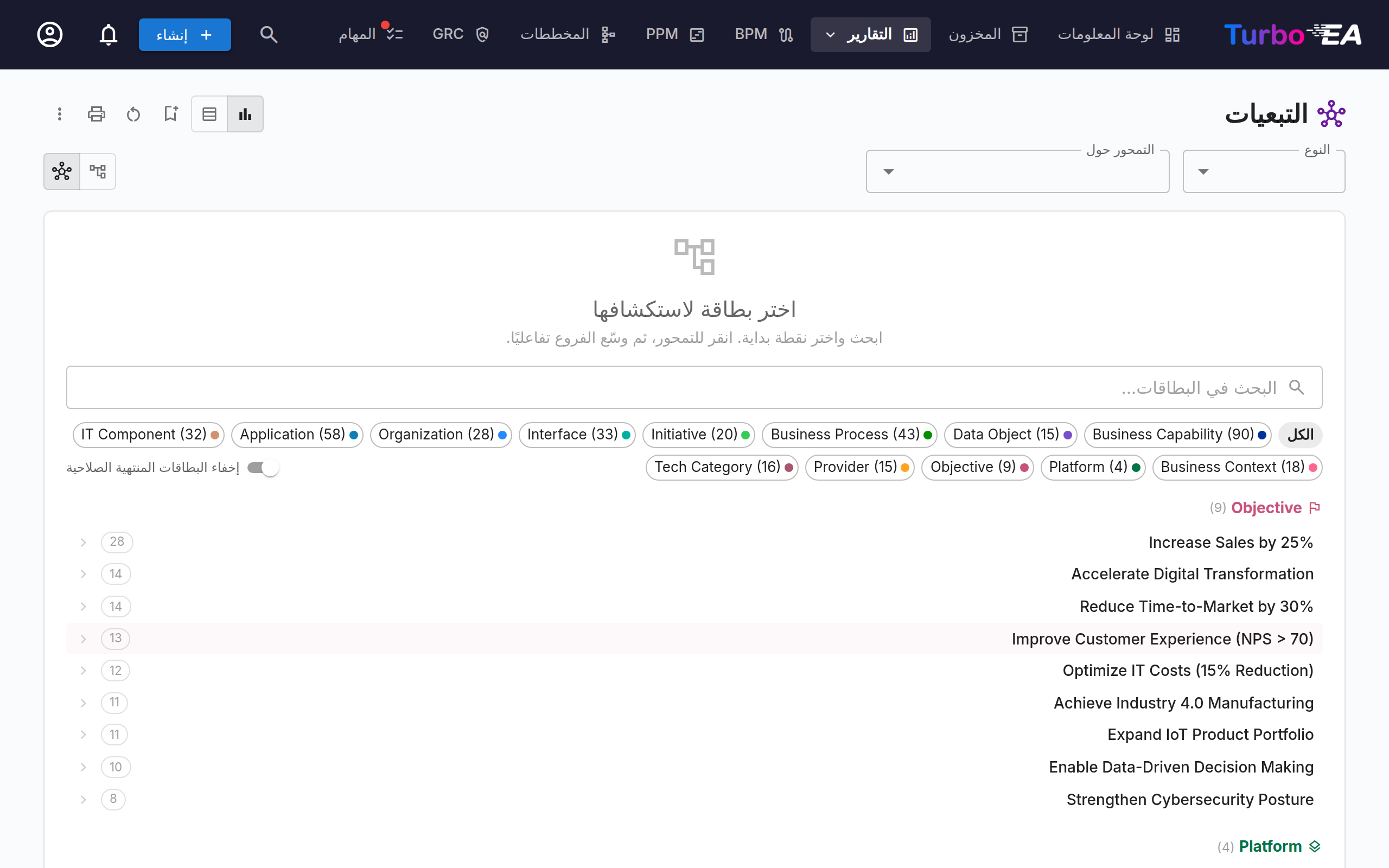
Task: Expand chevron next to count 10
Action: click(x=83, y=767)
